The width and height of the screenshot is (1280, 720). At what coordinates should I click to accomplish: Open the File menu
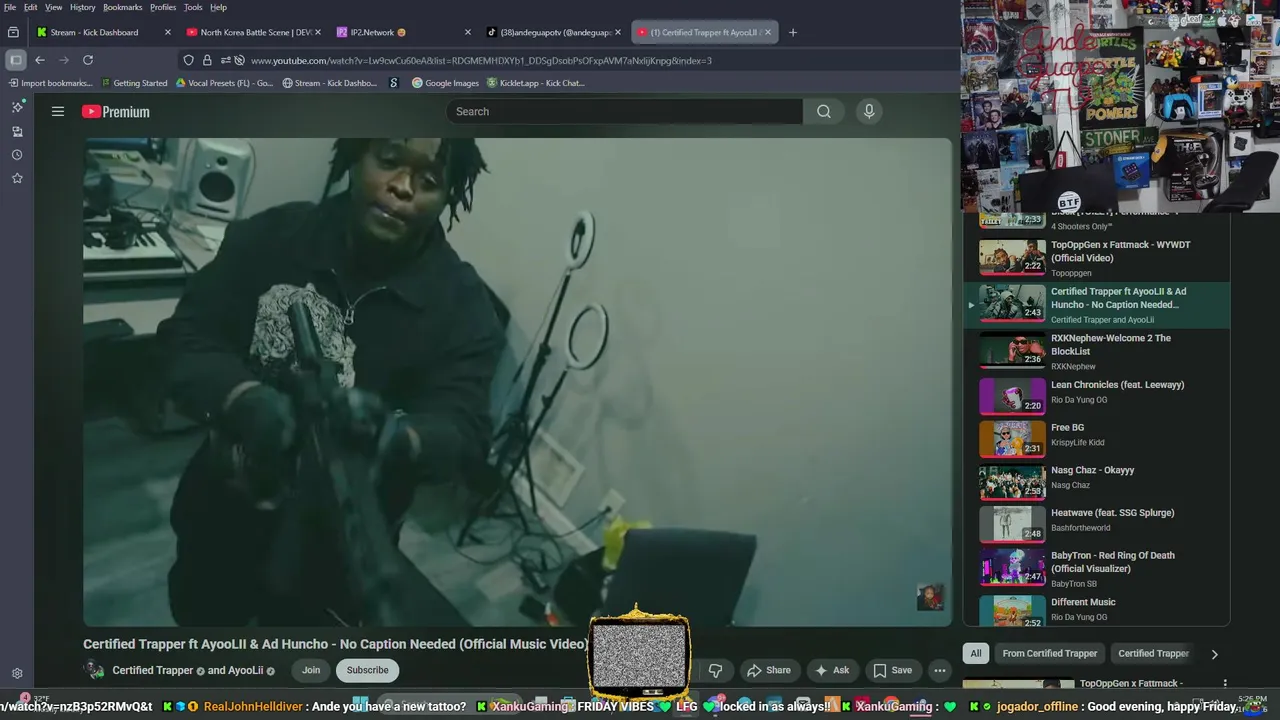(10, 7)
